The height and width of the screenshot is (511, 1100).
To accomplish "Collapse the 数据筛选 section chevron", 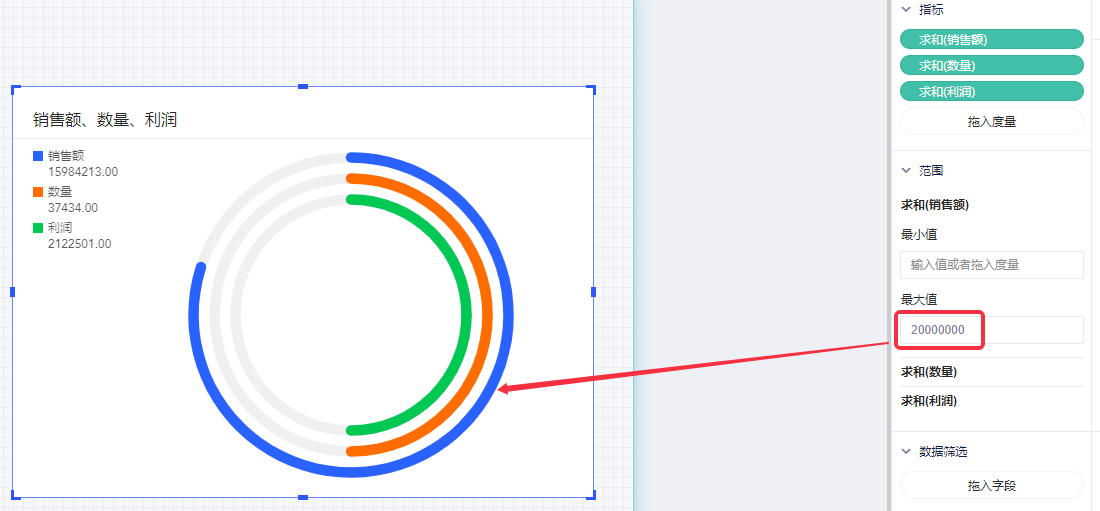I will (907, 452).
